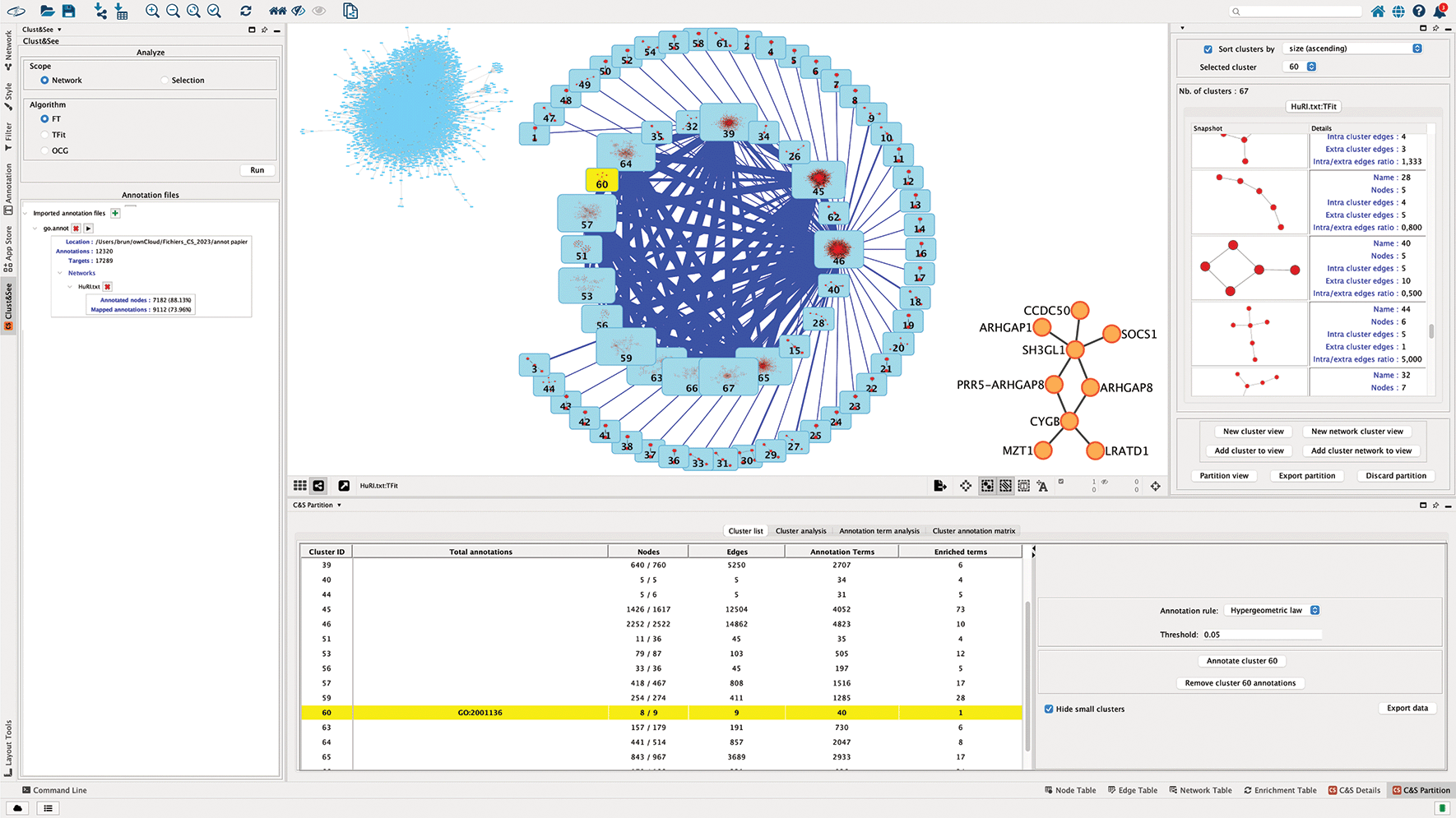Uncheck the Hide small clusters checkbox
Screen dimensions: 1456x818
pyautogui.click(x=1049, y=709)
